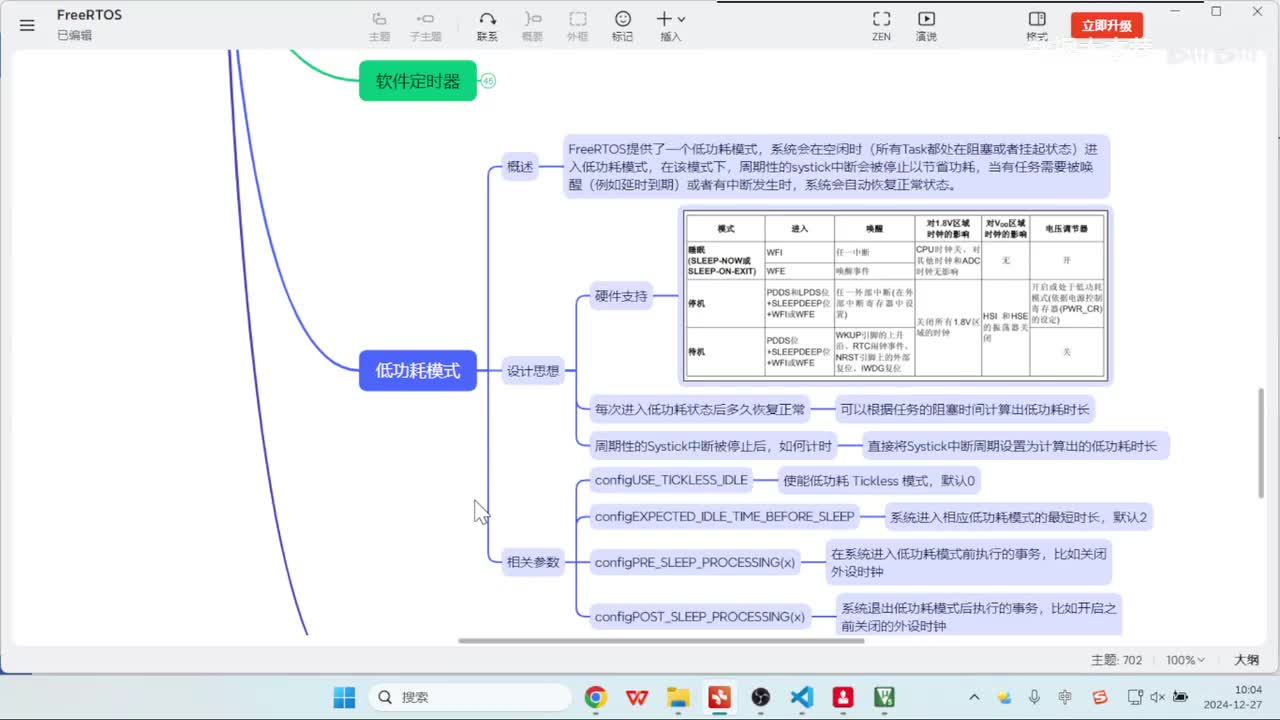Select the 硬件支持 node
This screenshot has height=720, width=1280.
pyautogui.click(x=621, y=296)
